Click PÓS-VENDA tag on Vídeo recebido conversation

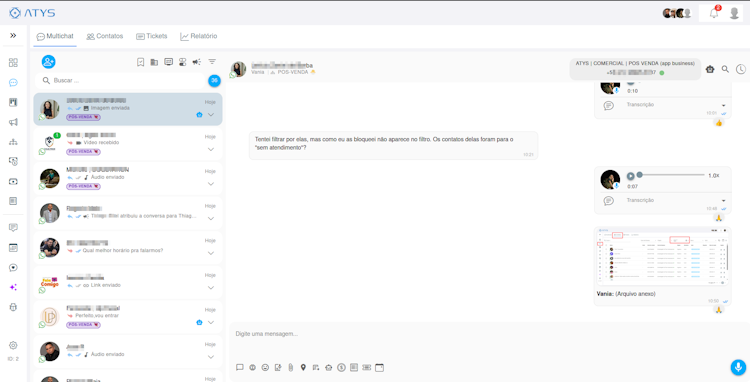pos(83,152)
